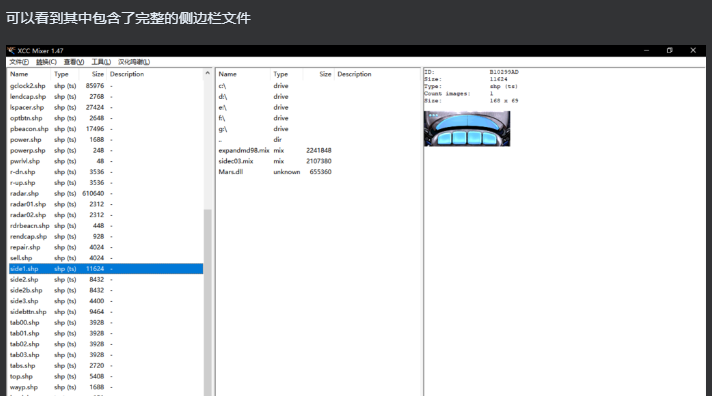Viewport: 712px width, 396px height.
Task: Select tab02.shp file row
Action: coord(106,344)
